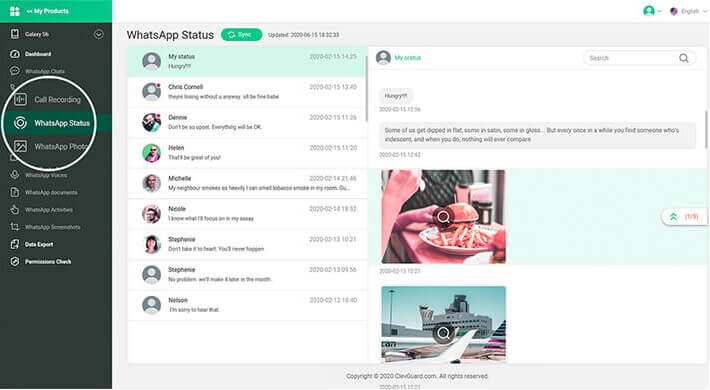Click the search magnifier icon
The width and height of the screenshot is (710, 390).
pos(684,58)
